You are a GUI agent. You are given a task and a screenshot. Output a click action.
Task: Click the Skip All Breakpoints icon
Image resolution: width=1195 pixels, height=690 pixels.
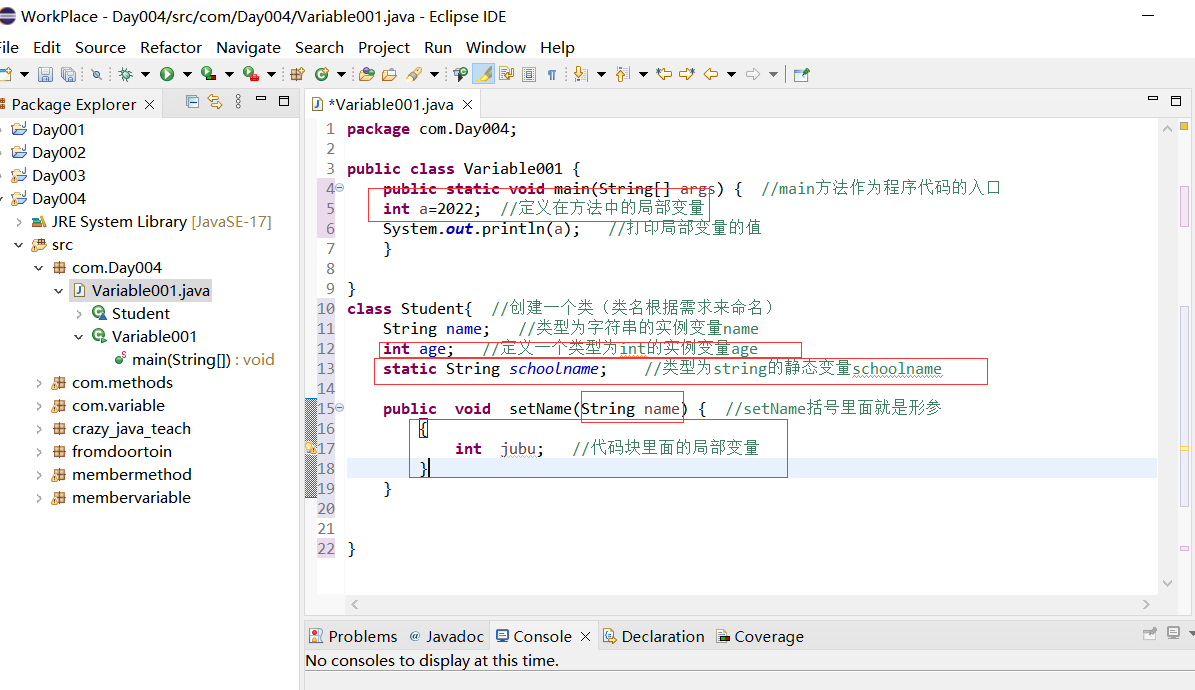point(96,74)
